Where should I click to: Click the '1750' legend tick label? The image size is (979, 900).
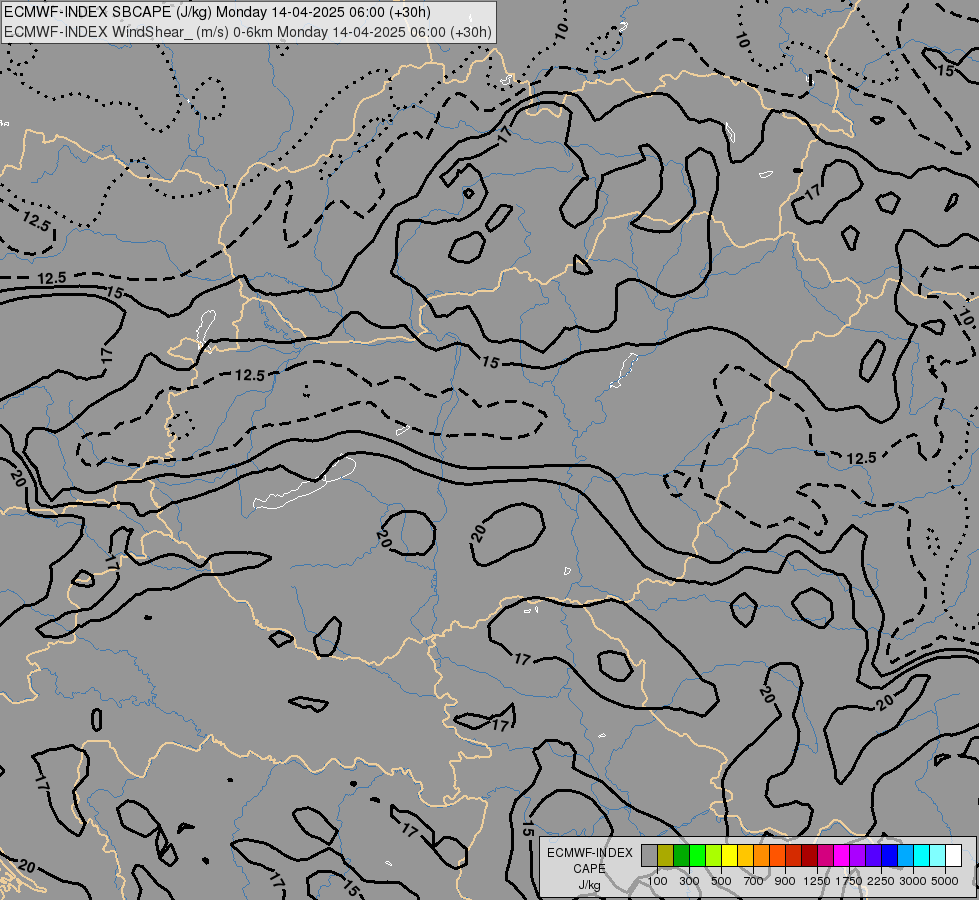coord(849,881)
